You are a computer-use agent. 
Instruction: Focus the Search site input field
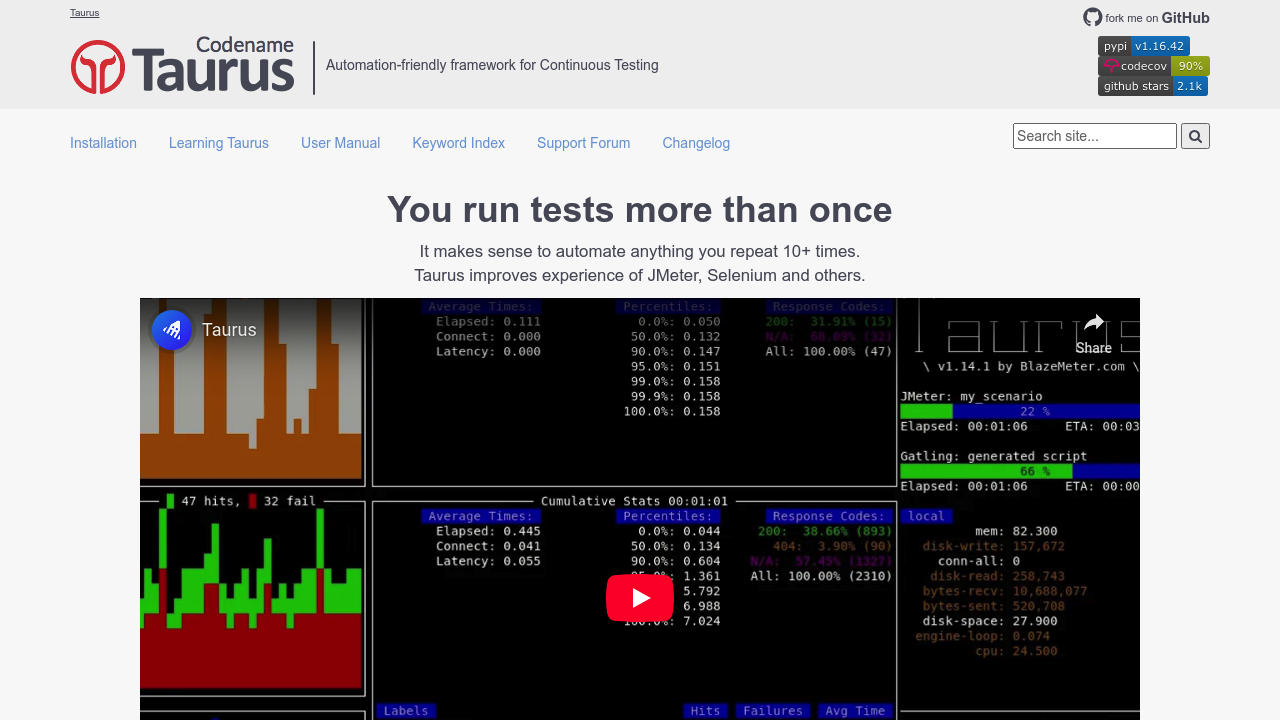tap(1094, 136)
